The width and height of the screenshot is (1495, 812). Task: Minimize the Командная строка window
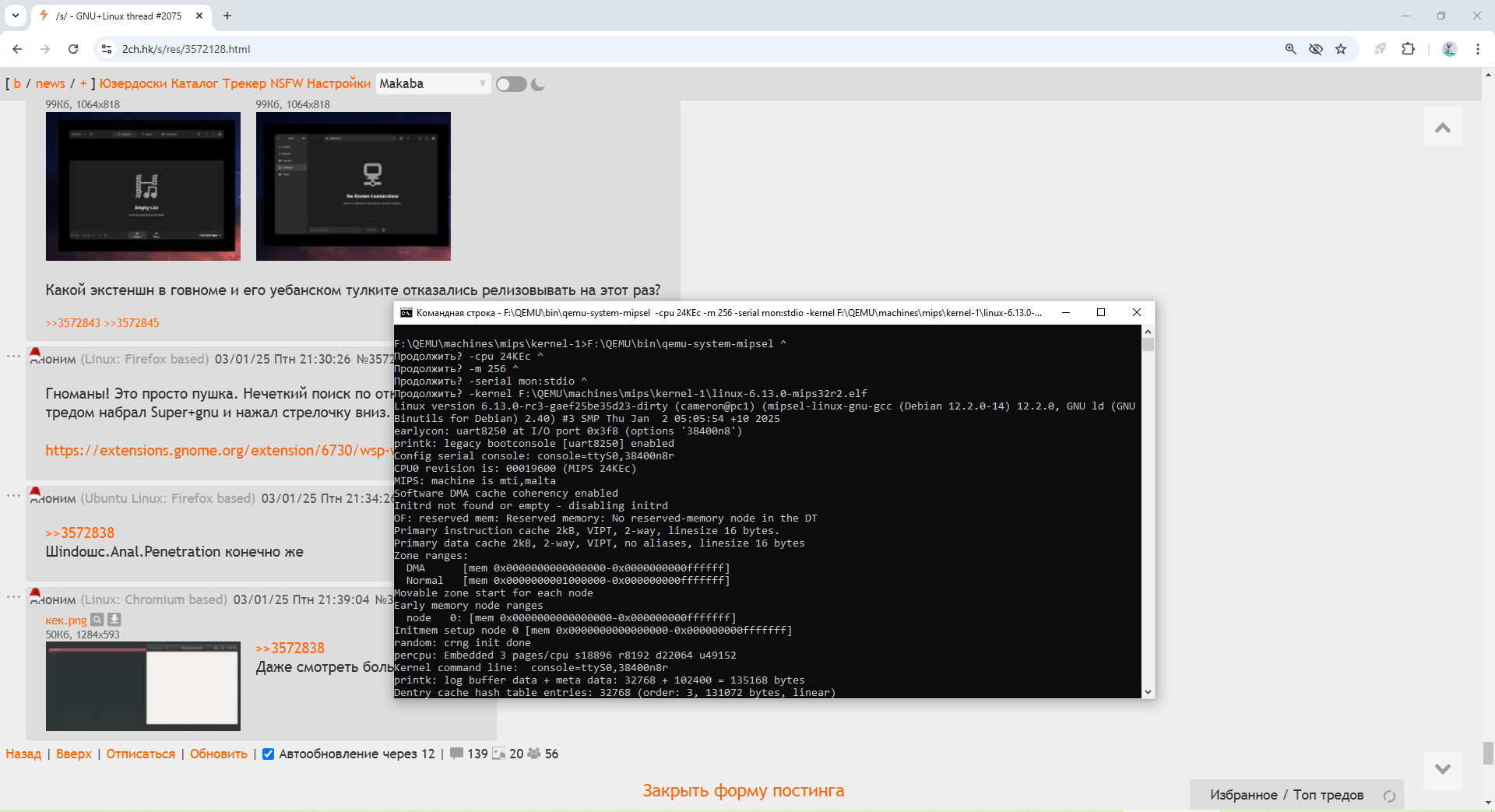[1066, 312]
